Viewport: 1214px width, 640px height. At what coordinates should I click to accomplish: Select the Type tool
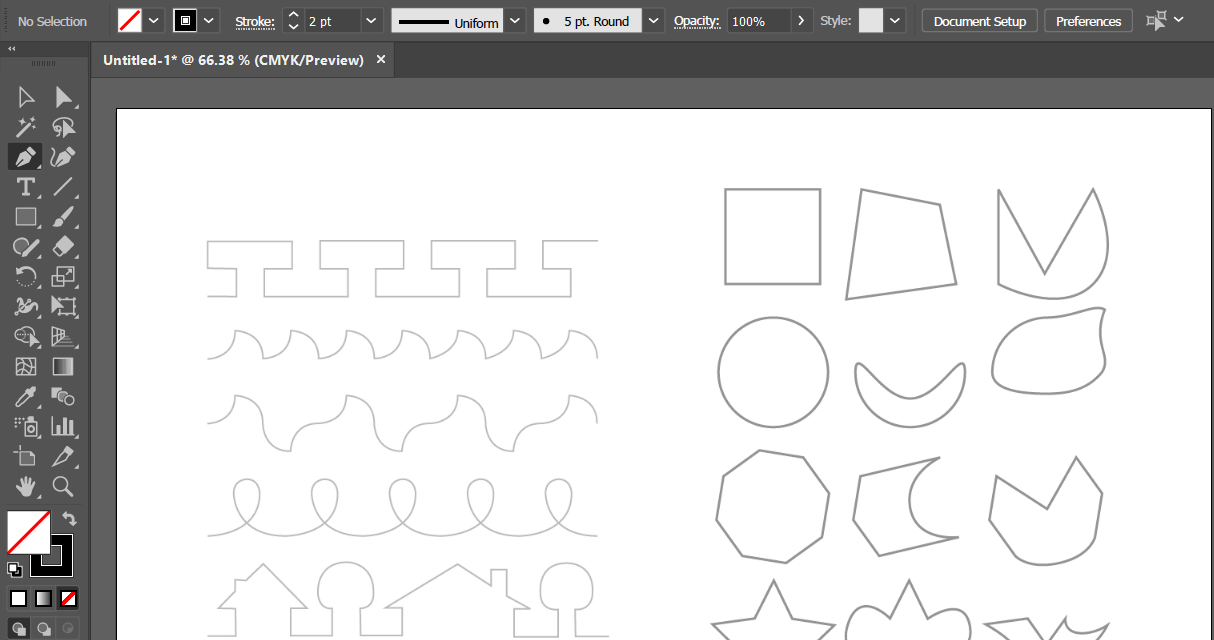26,187
